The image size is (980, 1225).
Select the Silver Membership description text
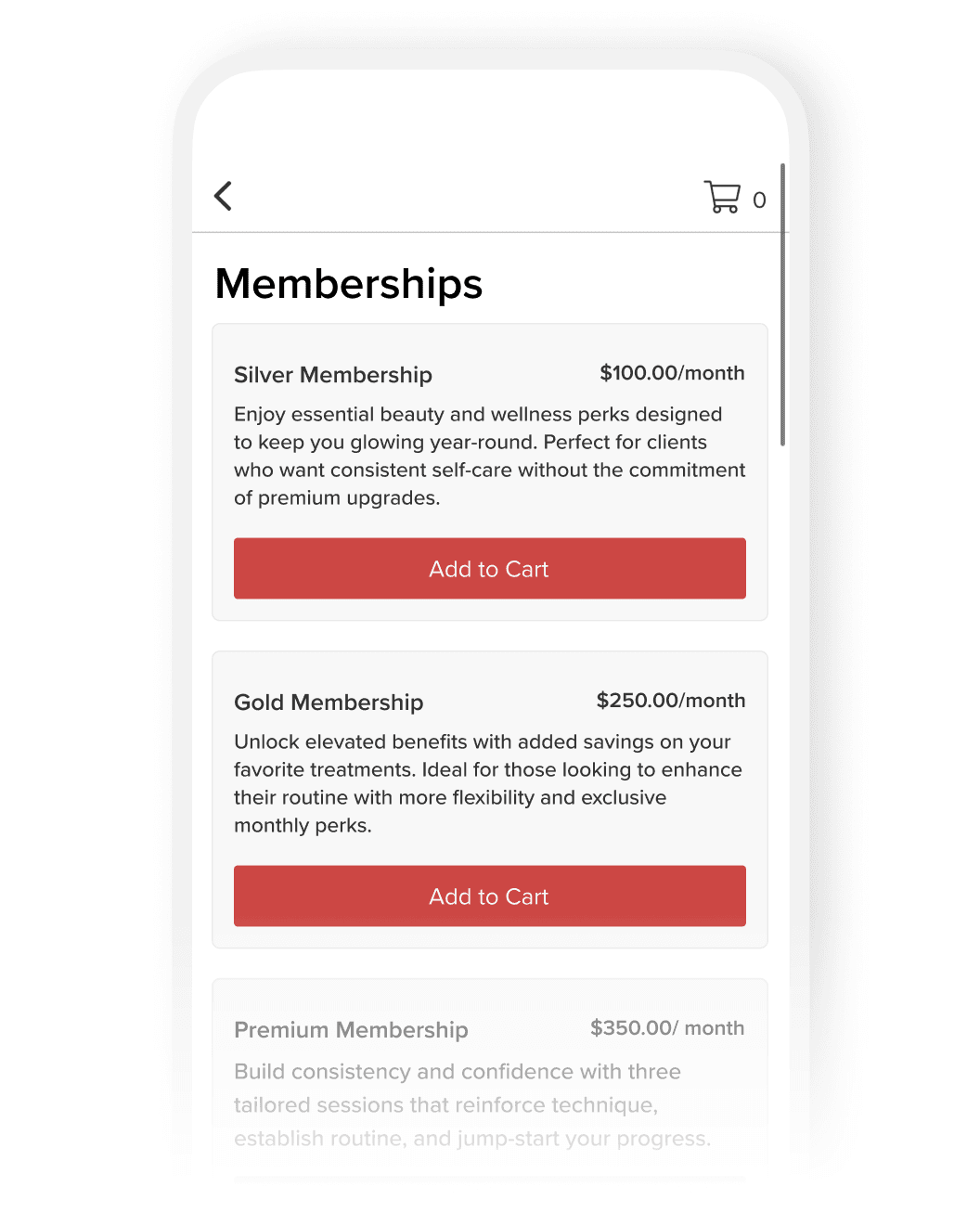tap(489, 456)
